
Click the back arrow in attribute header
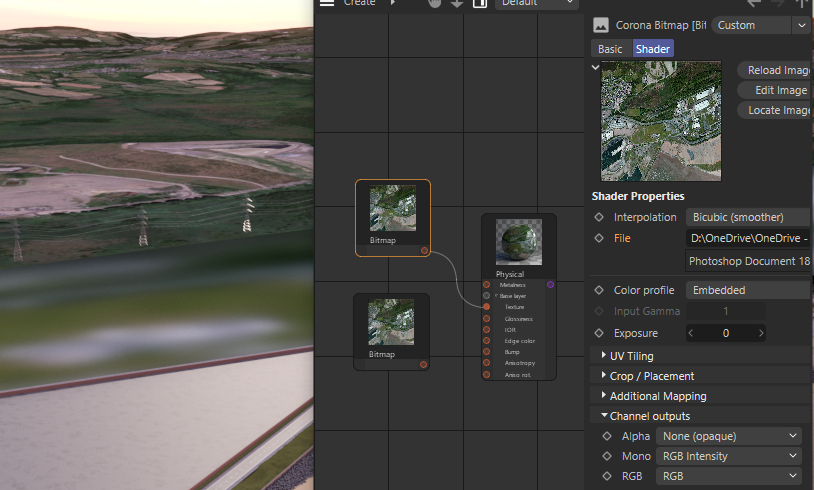(754, 3)
